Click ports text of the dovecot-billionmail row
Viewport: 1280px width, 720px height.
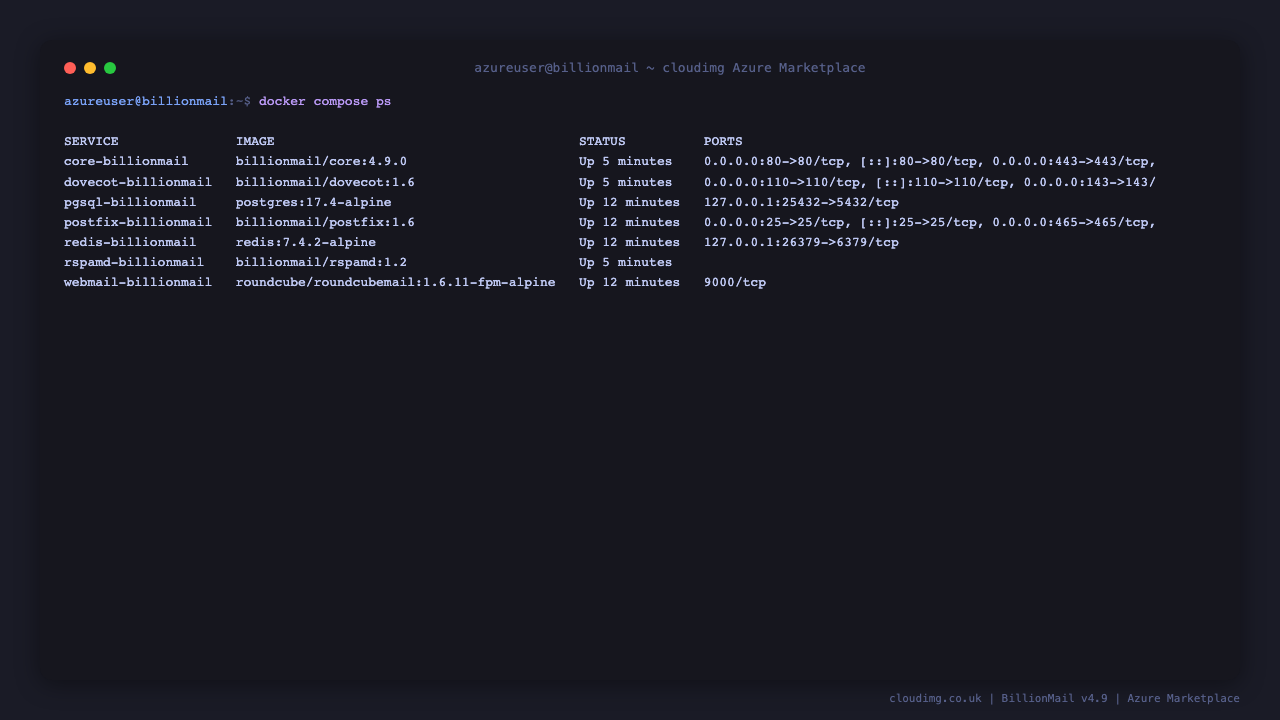tap(930, 182)
